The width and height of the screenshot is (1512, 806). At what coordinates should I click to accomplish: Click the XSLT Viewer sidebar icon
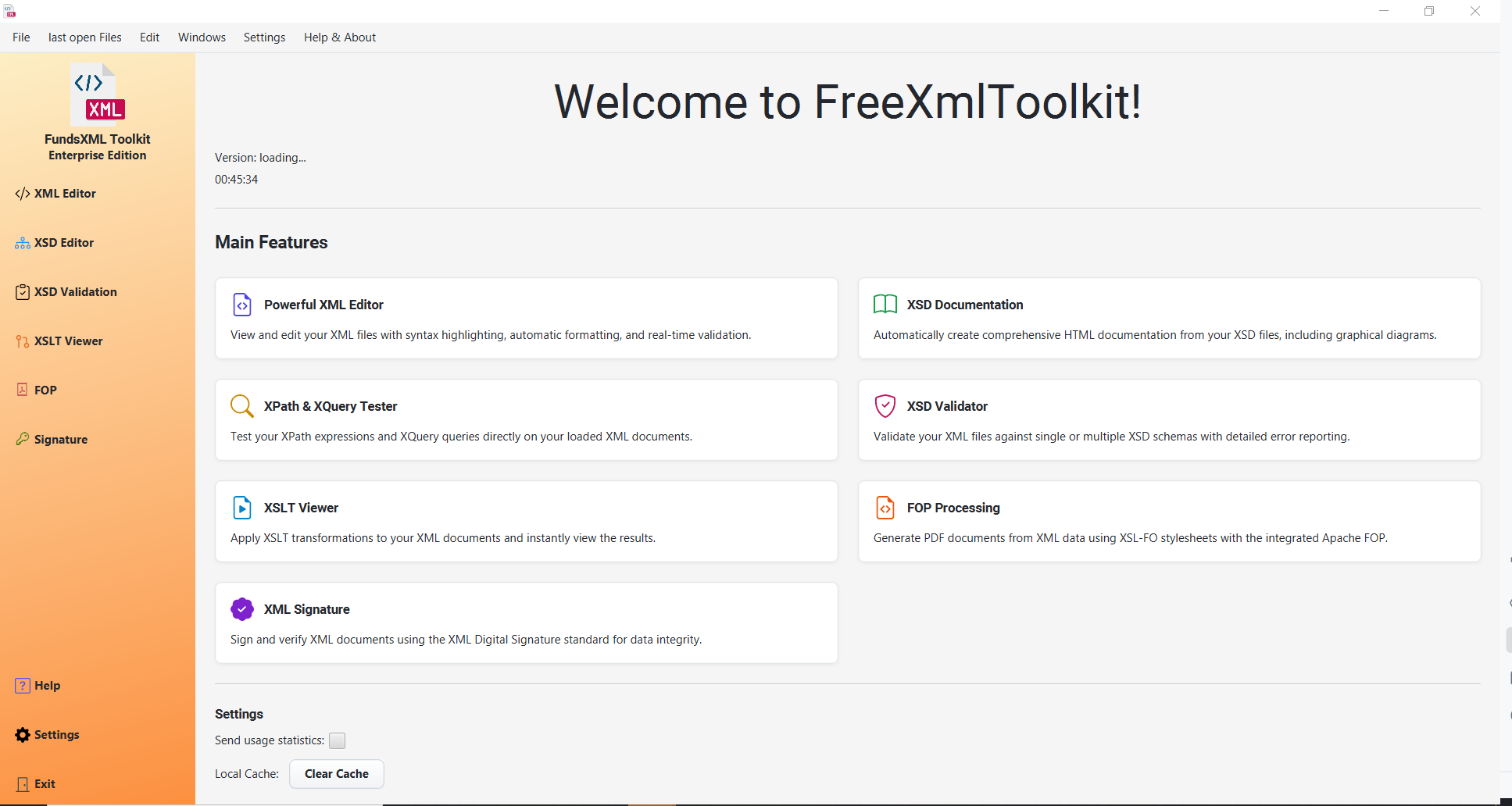coord(23,341)
